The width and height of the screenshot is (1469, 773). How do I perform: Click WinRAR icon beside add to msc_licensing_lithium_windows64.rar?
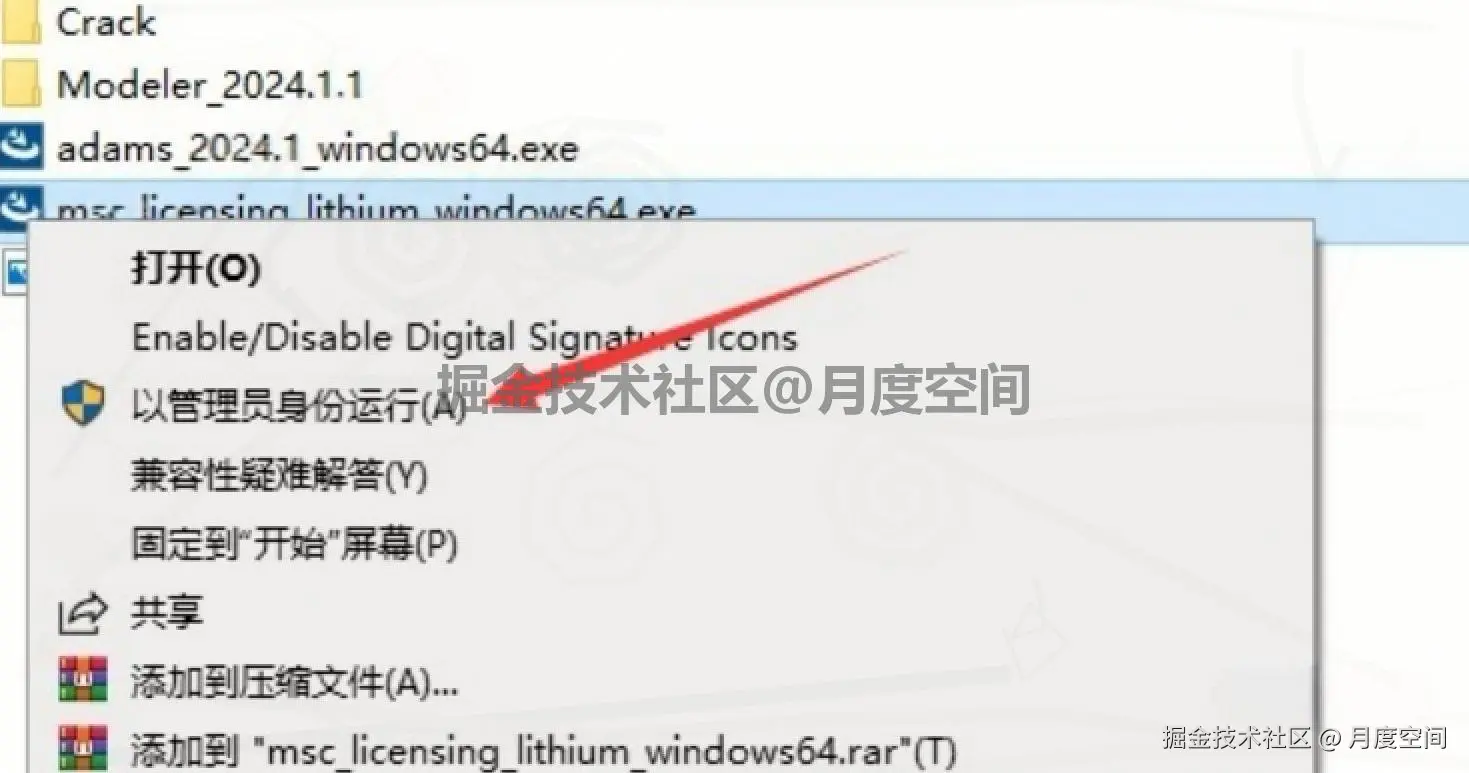pyautogui.click(x=83, y=747)
